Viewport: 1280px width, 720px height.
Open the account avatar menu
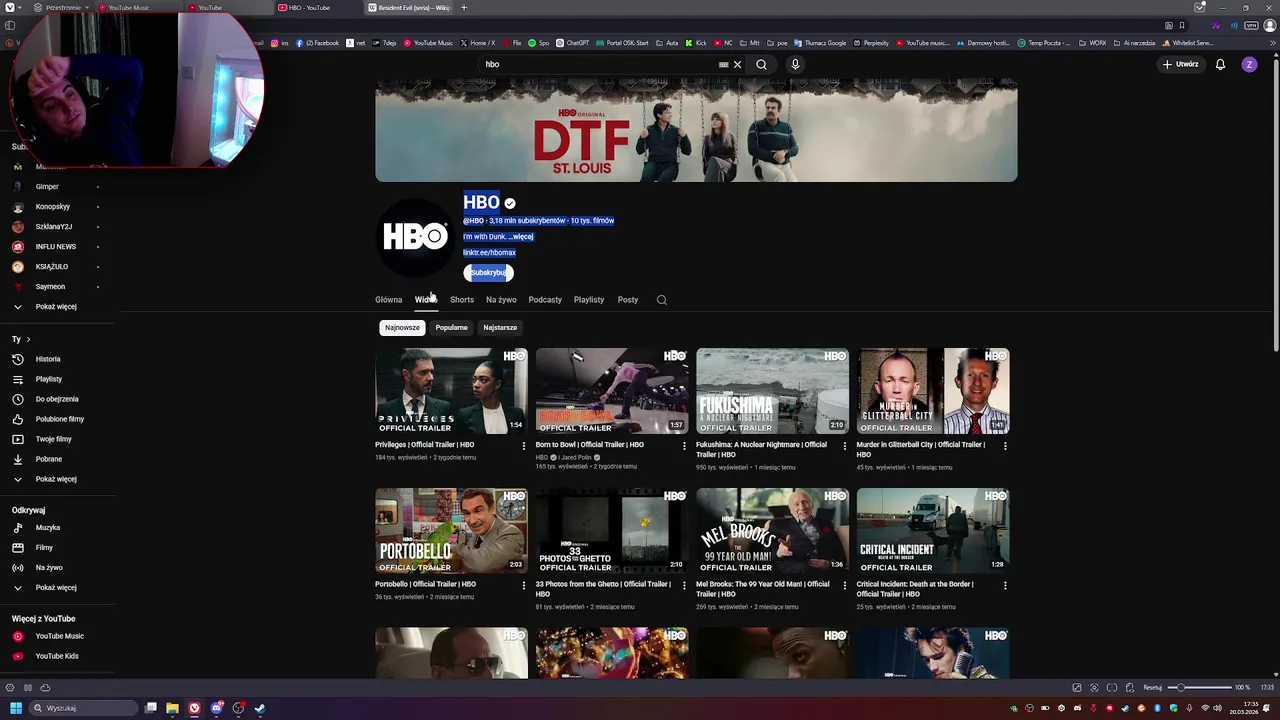(x=1249, y=64)
